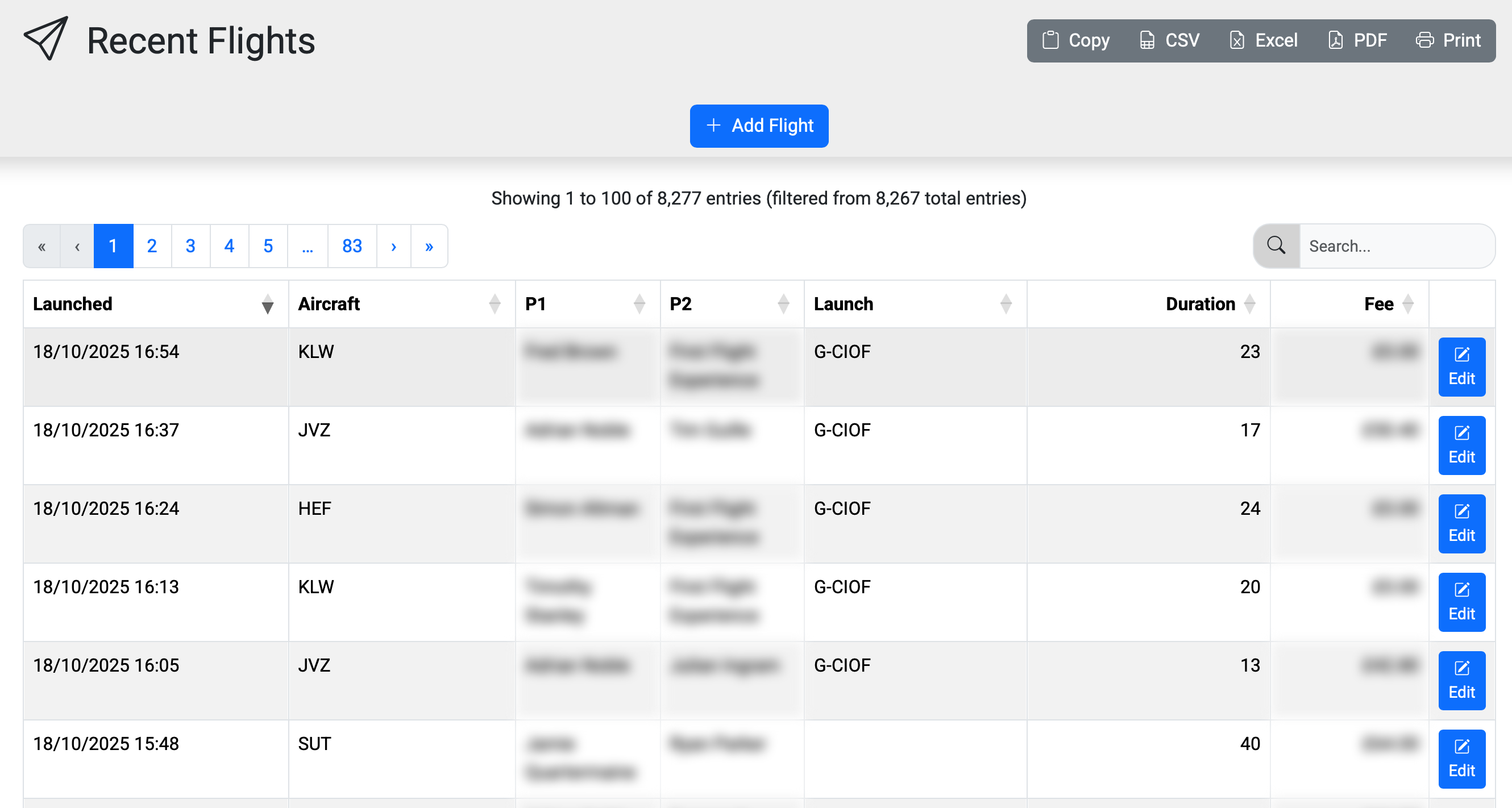Click the plus icon inside Add Flight
The image size is (1512, 808).
point(713,126)
